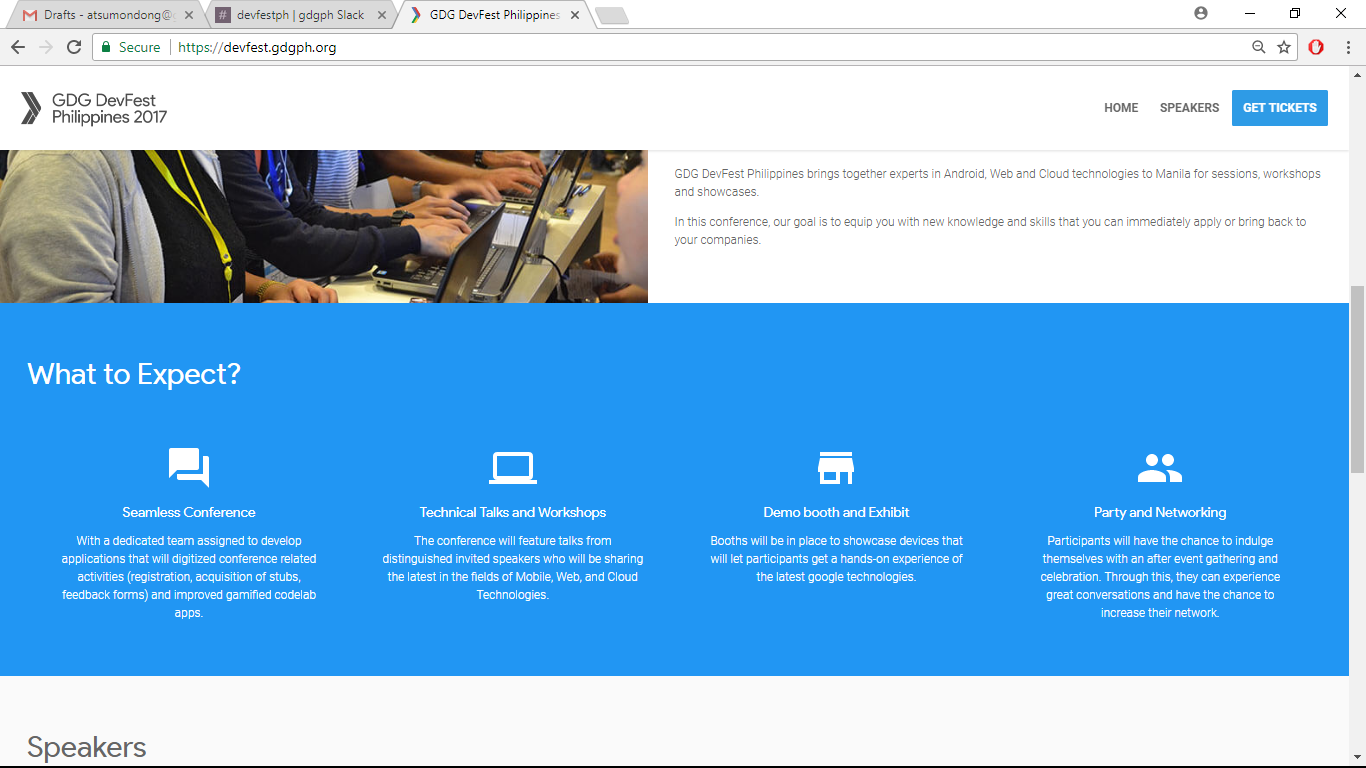
Task: Close the Gmail Drafts tab
Action: click(189, 15)
